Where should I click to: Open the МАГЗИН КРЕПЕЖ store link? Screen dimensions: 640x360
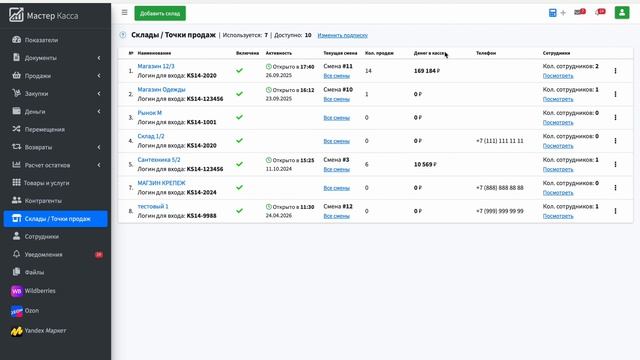tap(161, 183)
